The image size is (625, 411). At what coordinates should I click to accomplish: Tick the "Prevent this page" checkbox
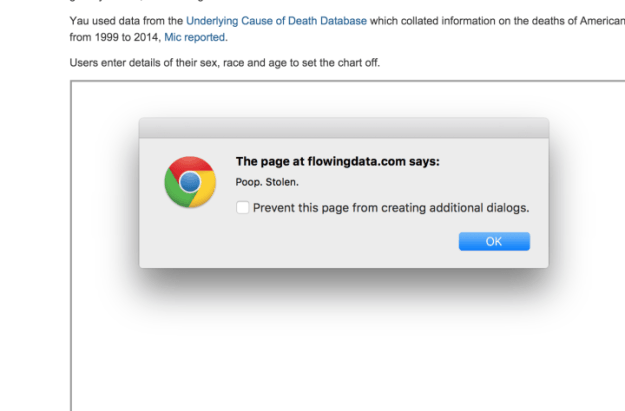[243, 208]
